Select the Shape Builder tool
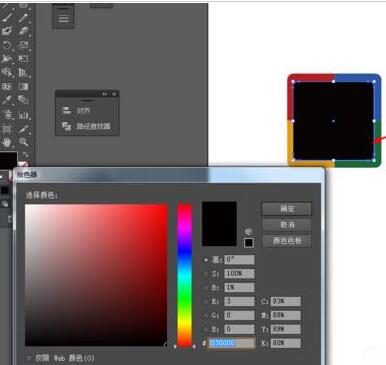Image resolution: width=386 pixels, height=365 pixels. pyautogui.click(x=7, y=73)
